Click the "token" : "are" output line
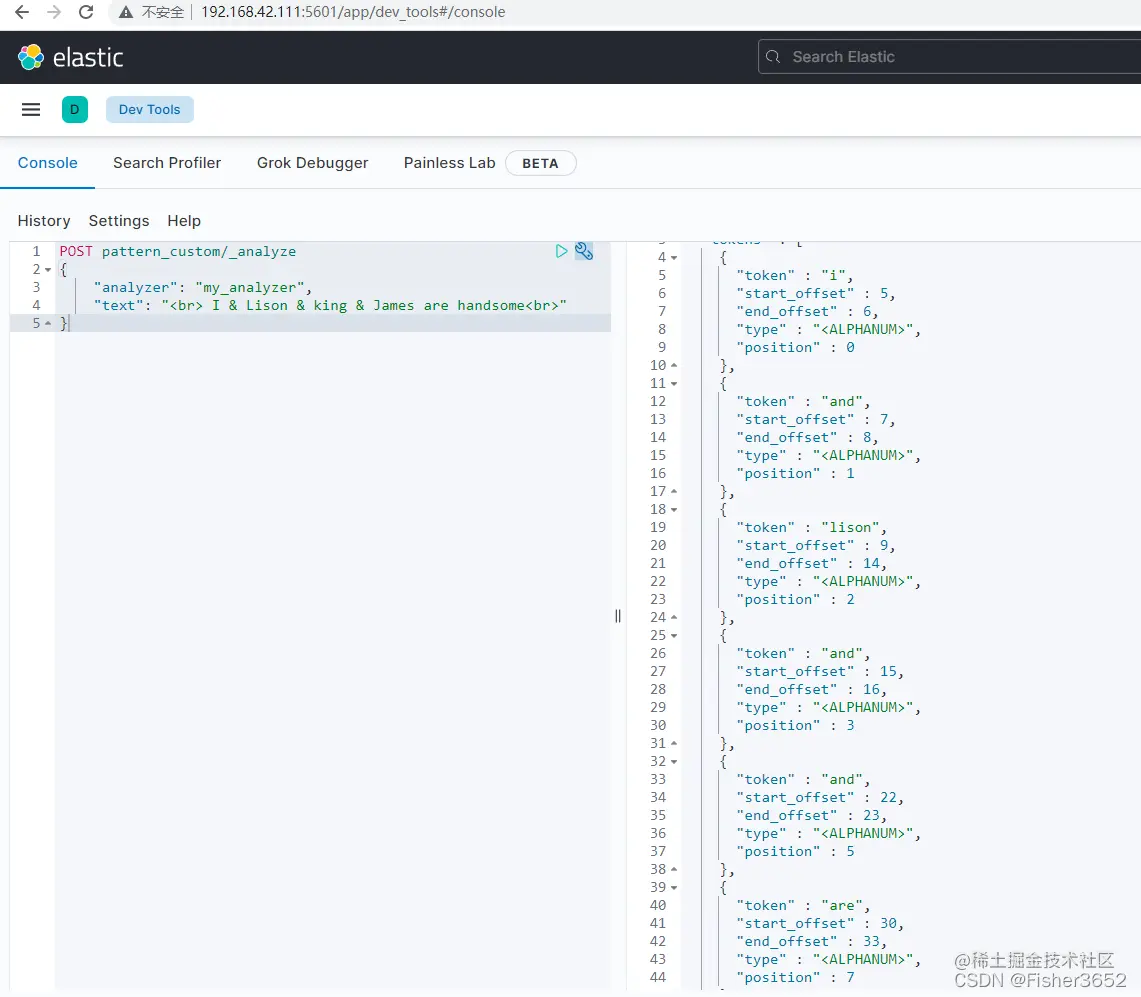 (x=803, y=905)
